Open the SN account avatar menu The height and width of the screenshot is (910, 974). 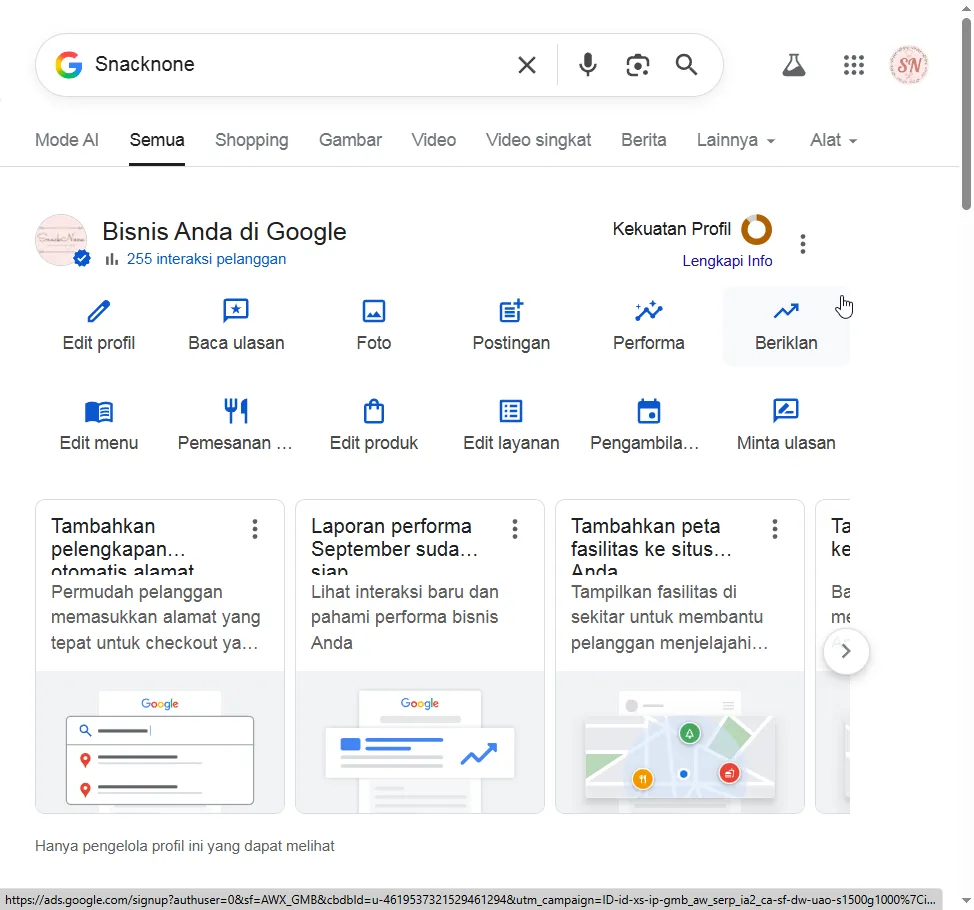pyautogui.click(x=909, y=65)
